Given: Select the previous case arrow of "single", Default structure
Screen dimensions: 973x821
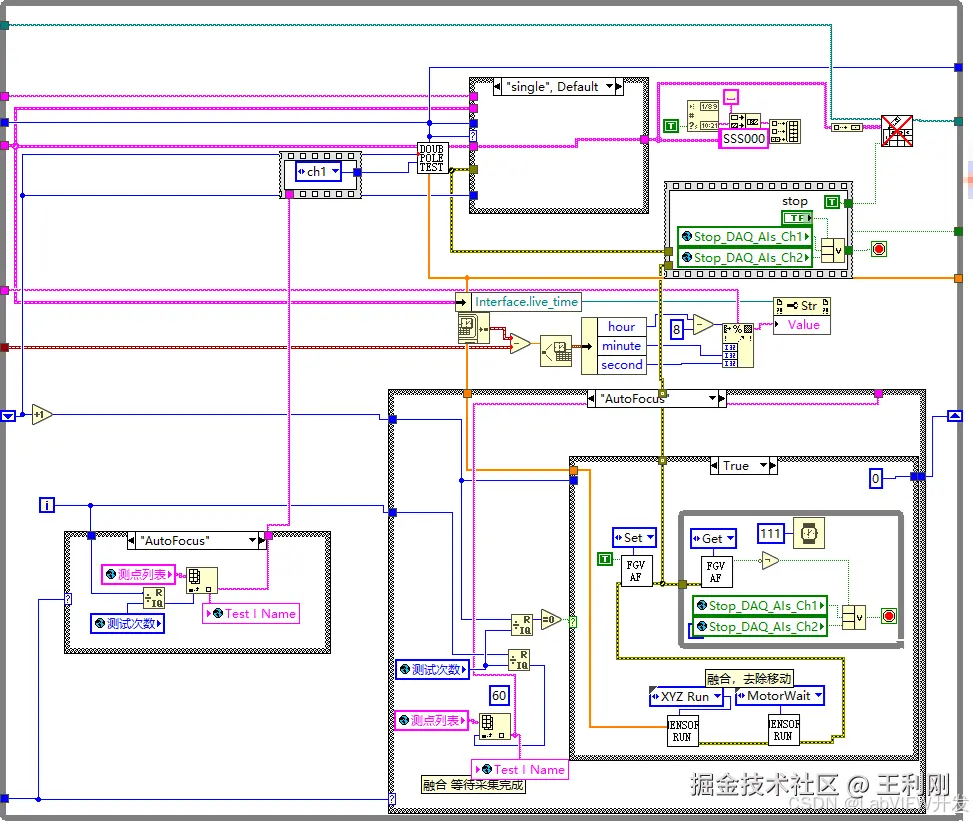Looking at the screenshot, I should click(x=498, y=87).
